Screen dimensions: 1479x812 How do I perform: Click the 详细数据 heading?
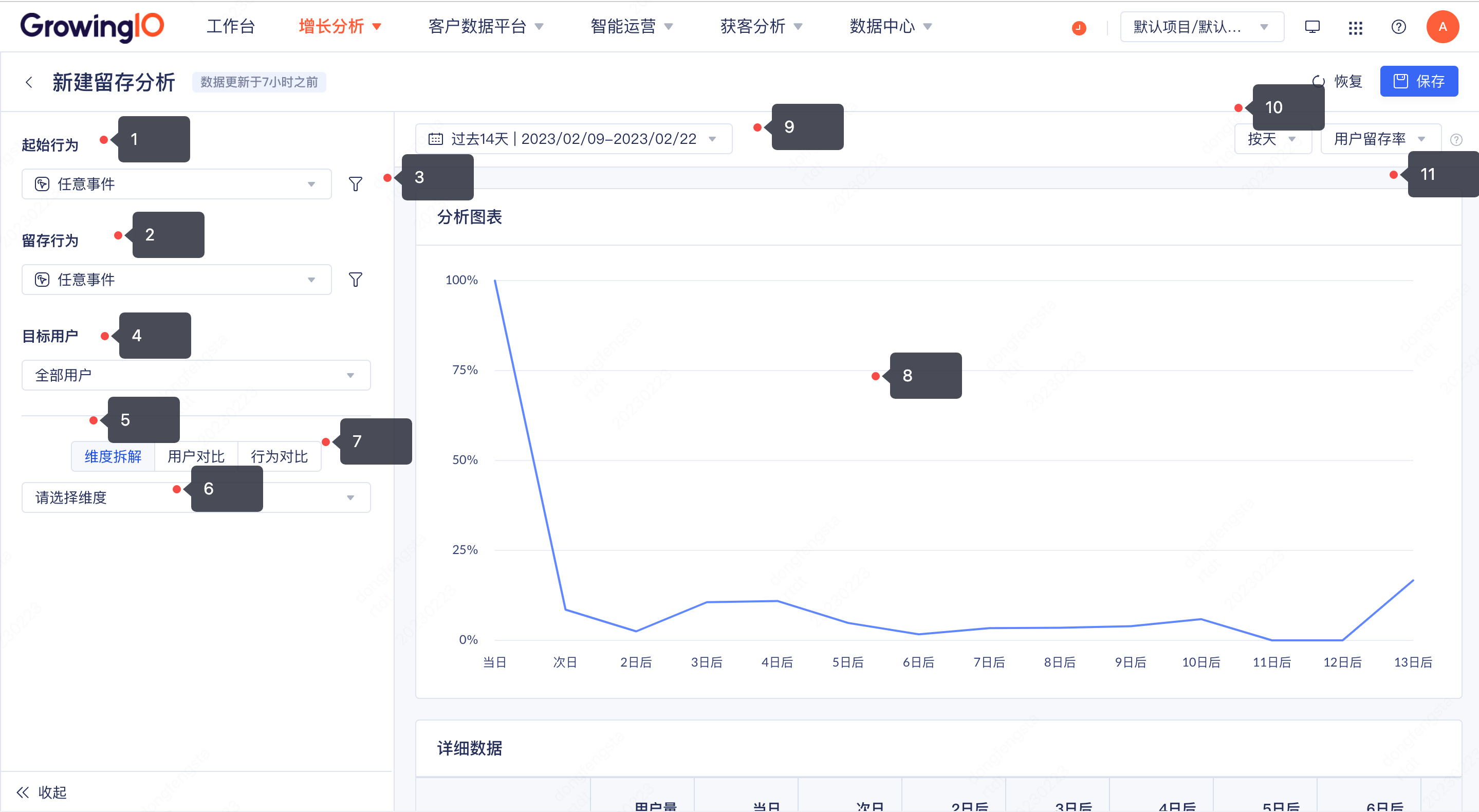pos(469,748)
